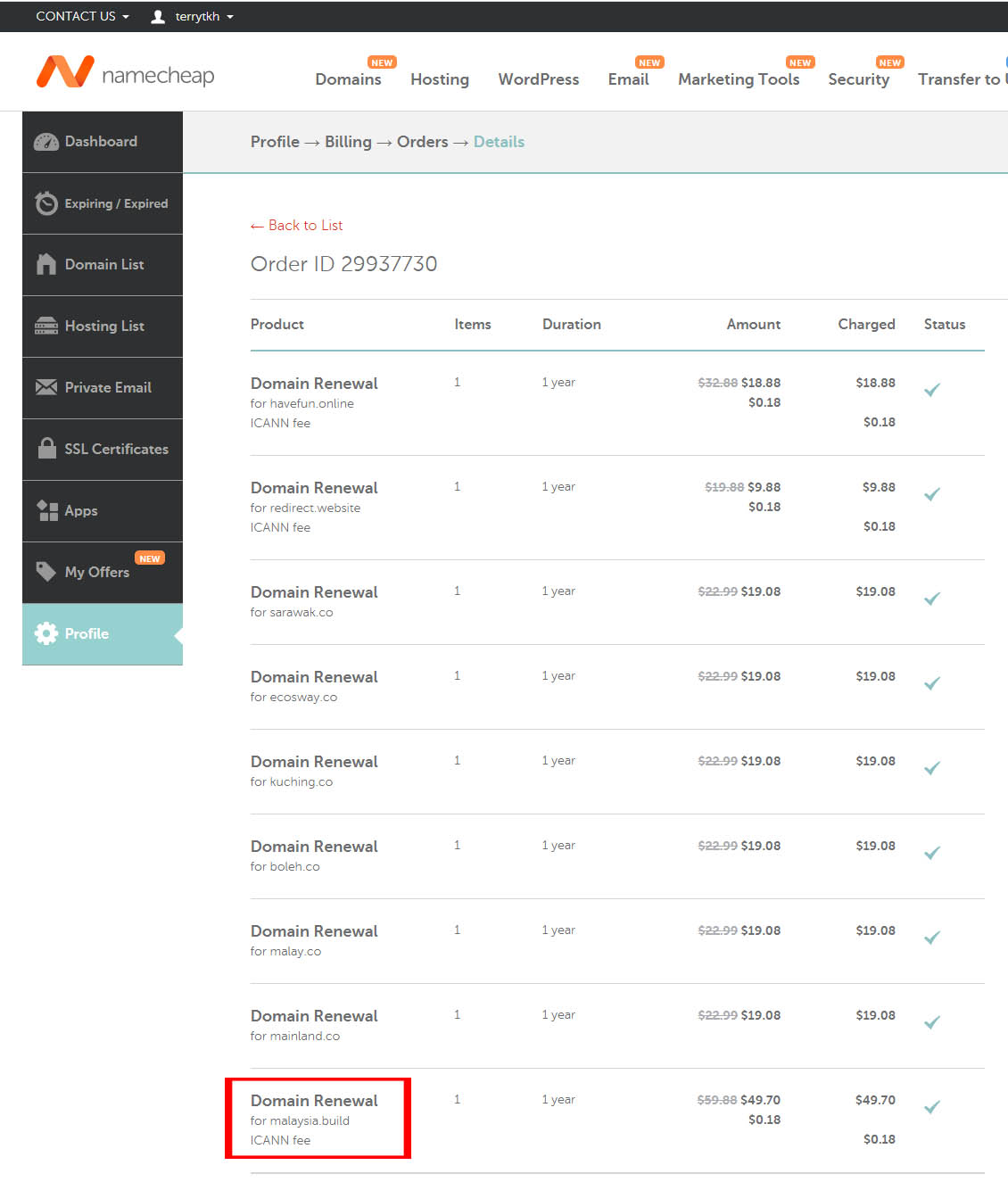
Task: Click 'for mainland.co' domain text
Action: click(295, 1037)
